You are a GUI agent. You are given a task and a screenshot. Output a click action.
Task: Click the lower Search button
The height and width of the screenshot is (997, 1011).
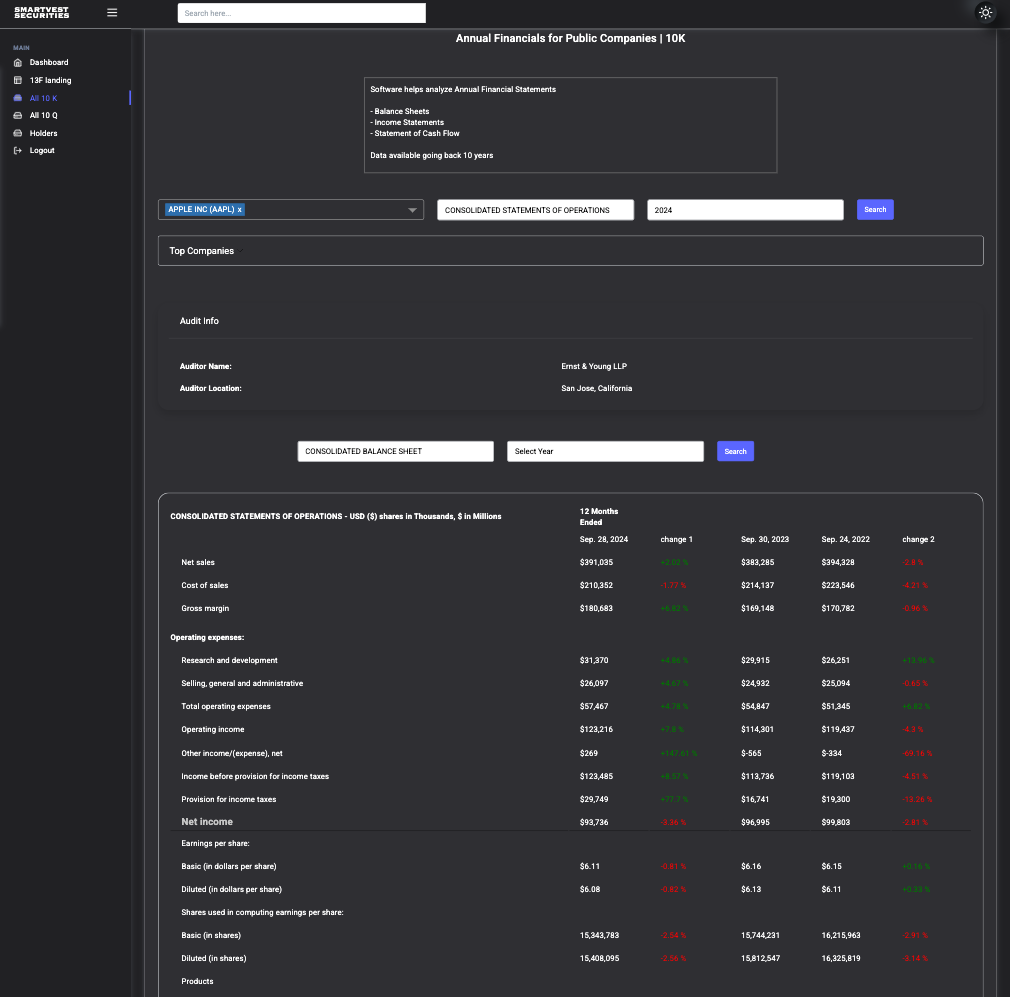click(x=735, y=451)
